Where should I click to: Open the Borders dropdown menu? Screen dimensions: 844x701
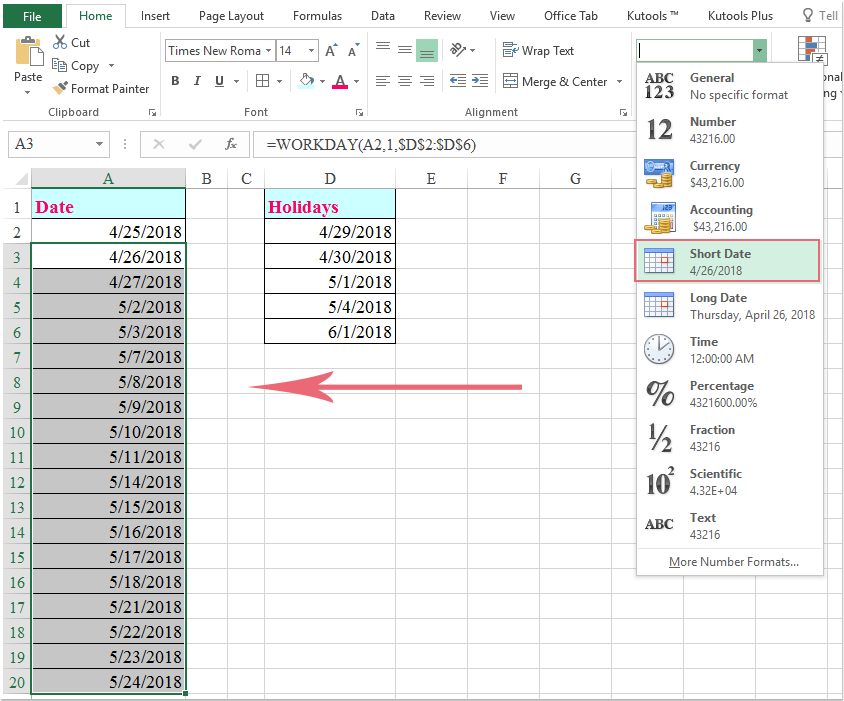point(278,81)
